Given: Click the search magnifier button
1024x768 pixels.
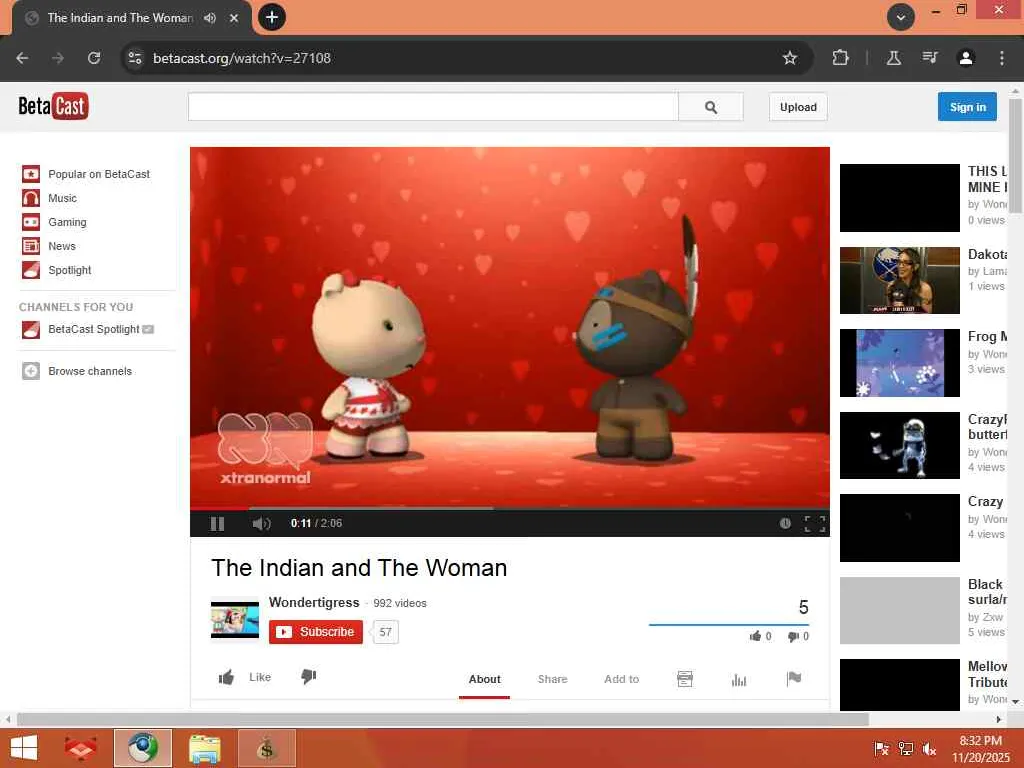Looking at the screenshot, I should 711,107.
